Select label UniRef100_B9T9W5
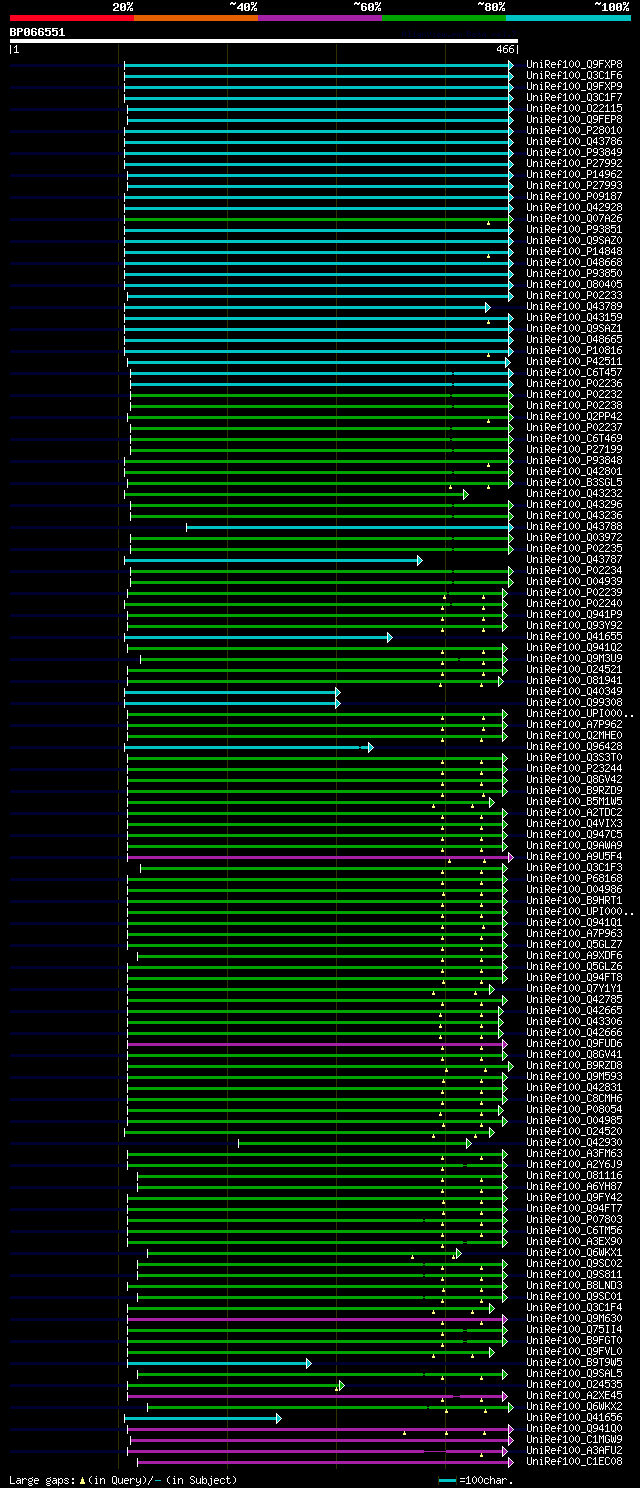Image resolution: width=640 pixels, height=1488 pixels. pos(574,1362)
